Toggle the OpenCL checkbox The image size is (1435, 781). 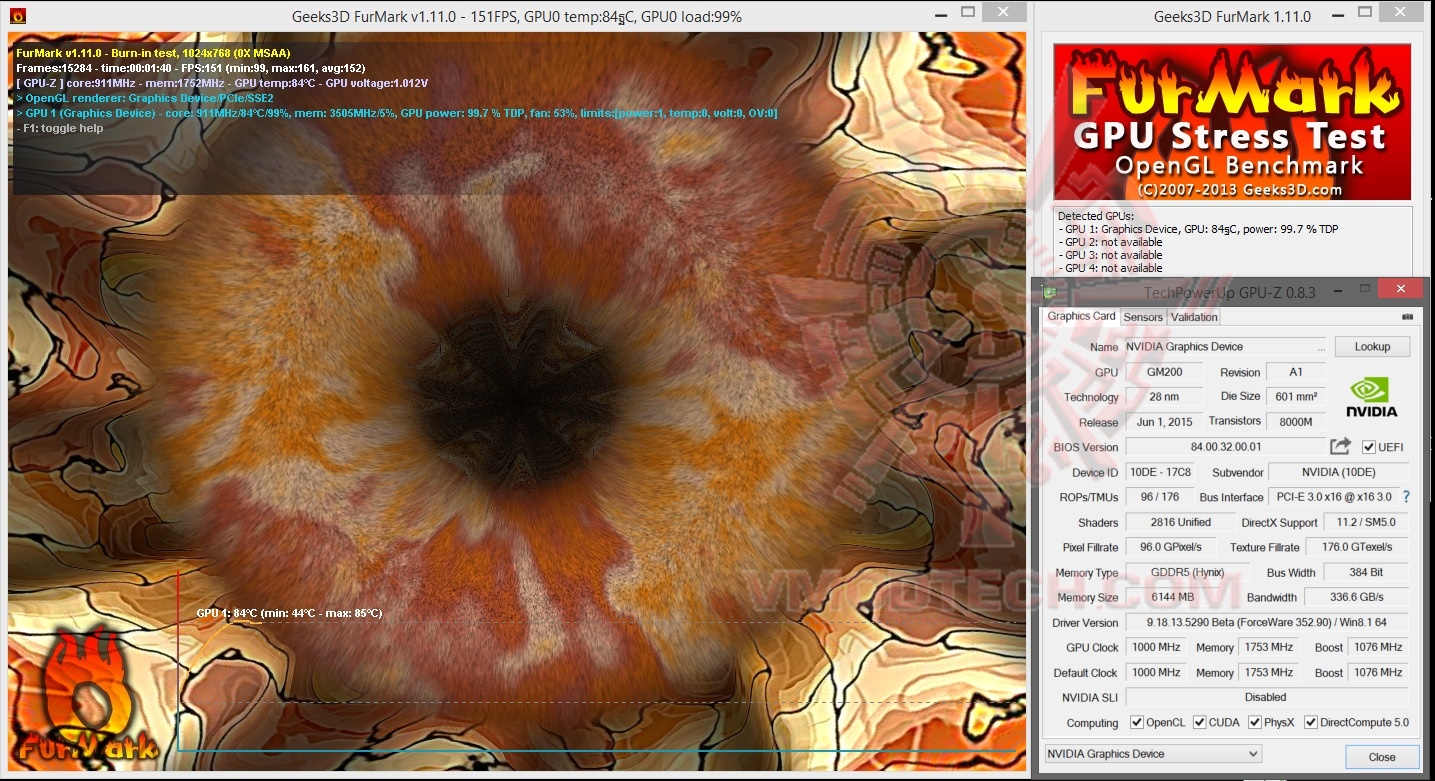(x=1136, y=722)
